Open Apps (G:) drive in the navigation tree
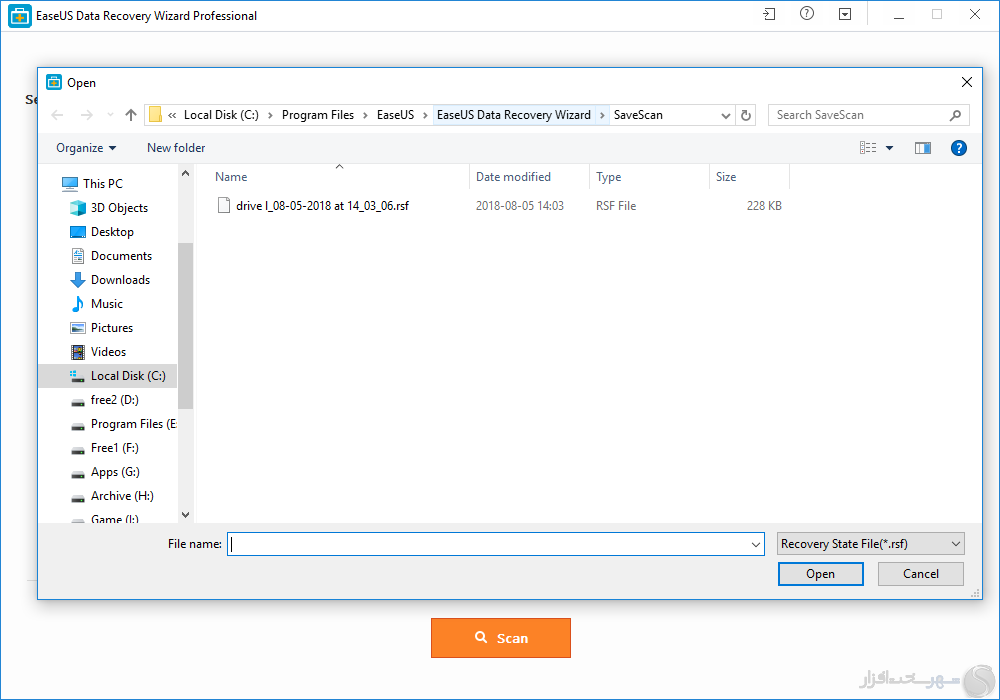Viewport: 1000px width, 700px height. tap(105, 472)
